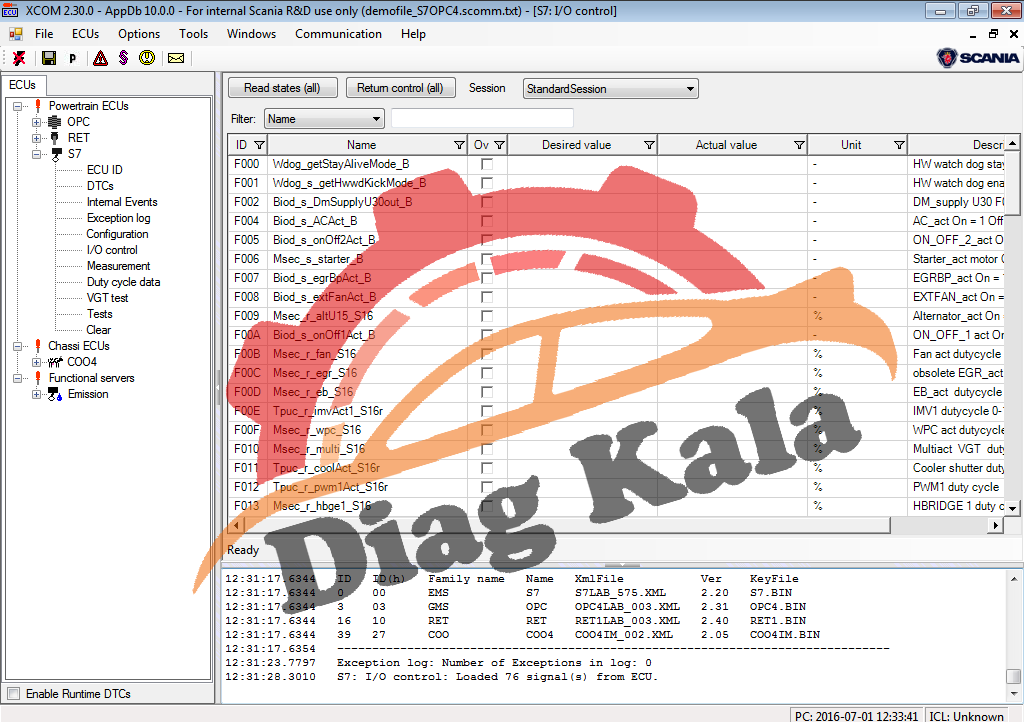
Task: Click the Scania logo in the toolbar
Action: 978,58
